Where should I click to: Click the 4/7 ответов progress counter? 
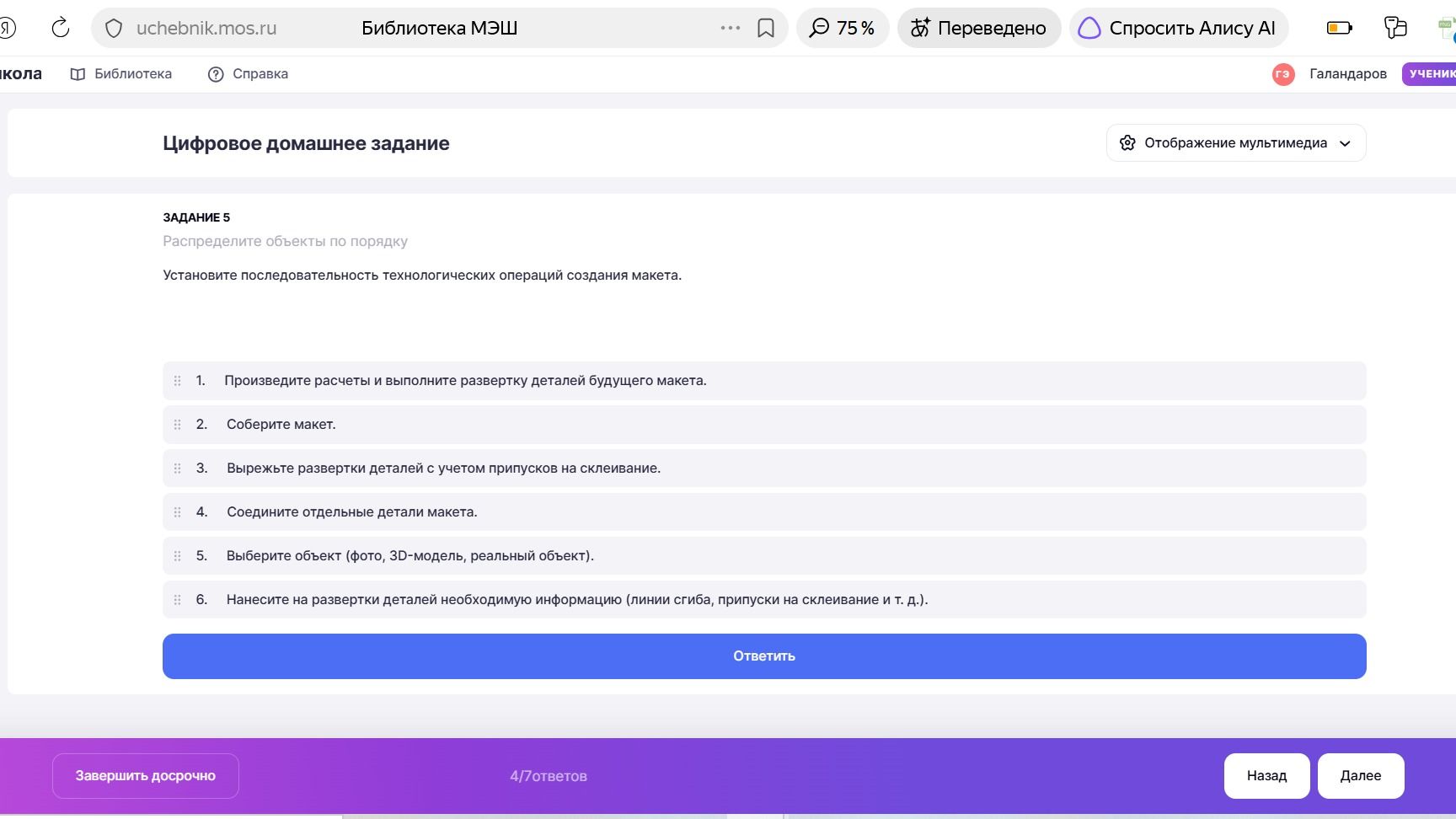(549, 776)
